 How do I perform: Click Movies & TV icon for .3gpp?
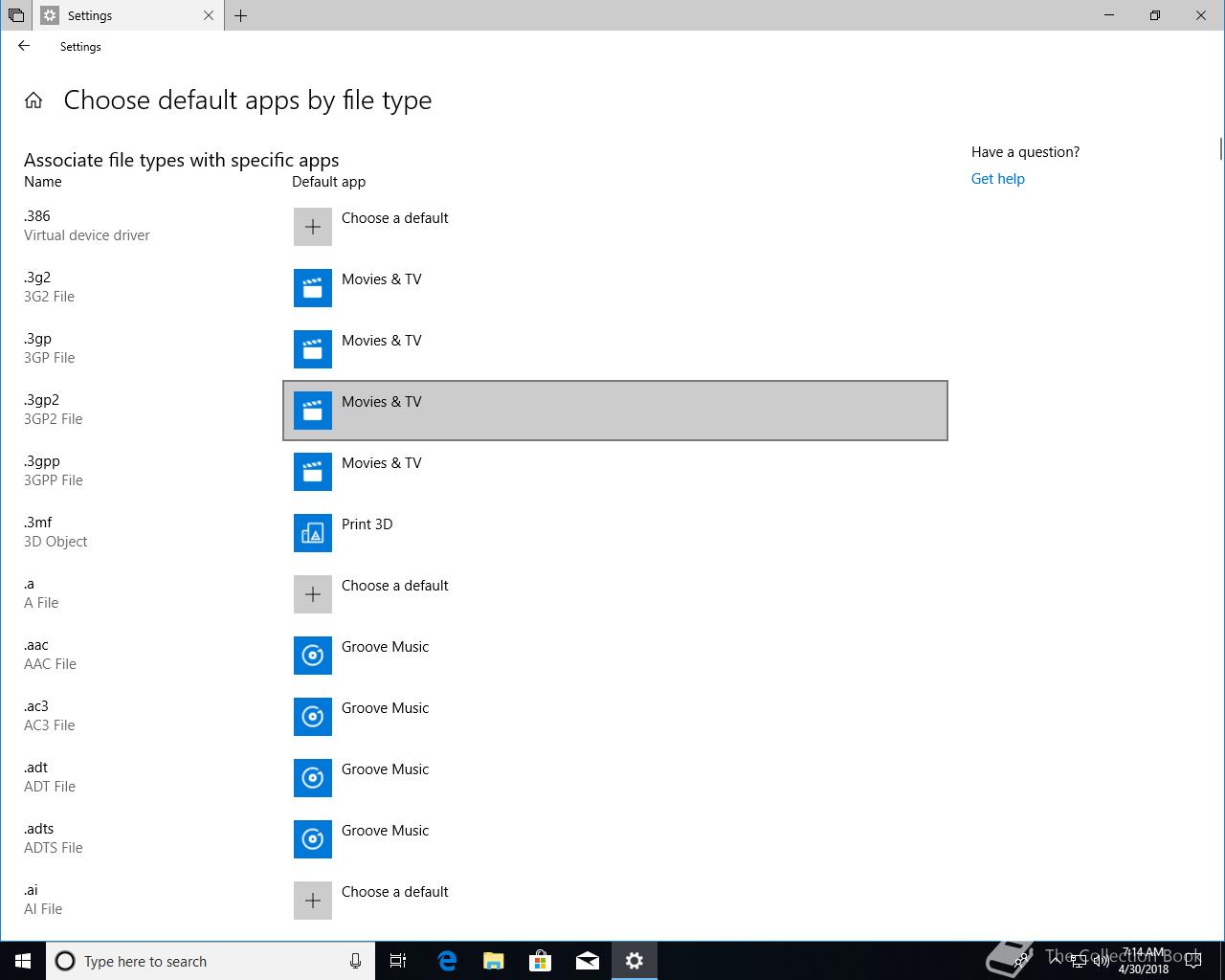coord(313,472)
